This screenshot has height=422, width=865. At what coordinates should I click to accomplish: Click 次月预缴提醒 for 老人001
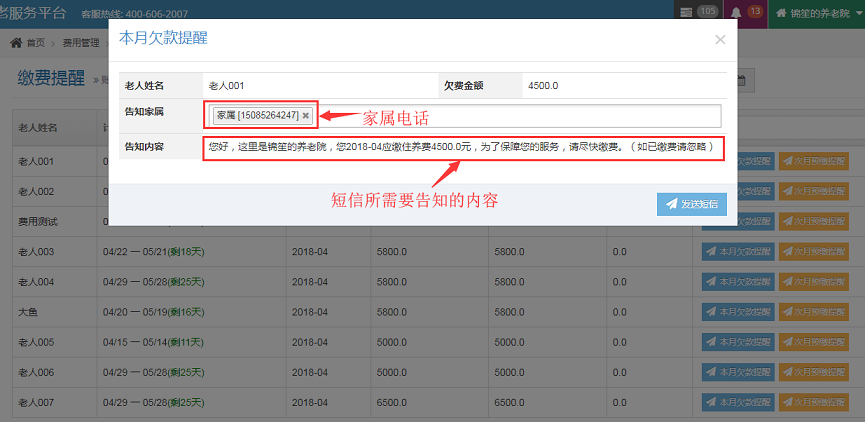click(x=813, y=161)
